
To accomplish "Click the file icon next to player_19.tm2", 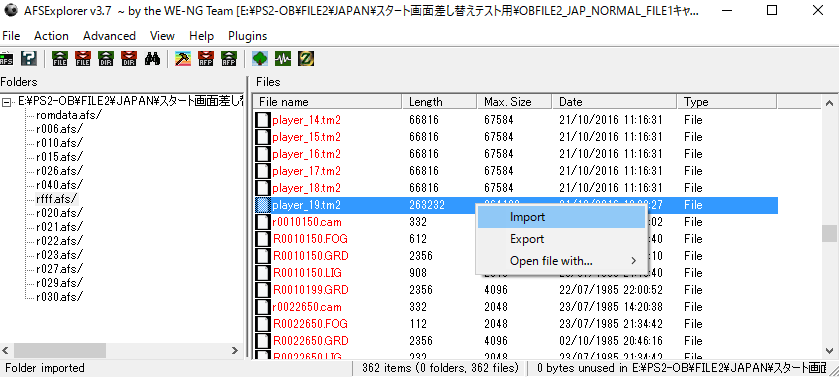I will click(x=263, y=205).
